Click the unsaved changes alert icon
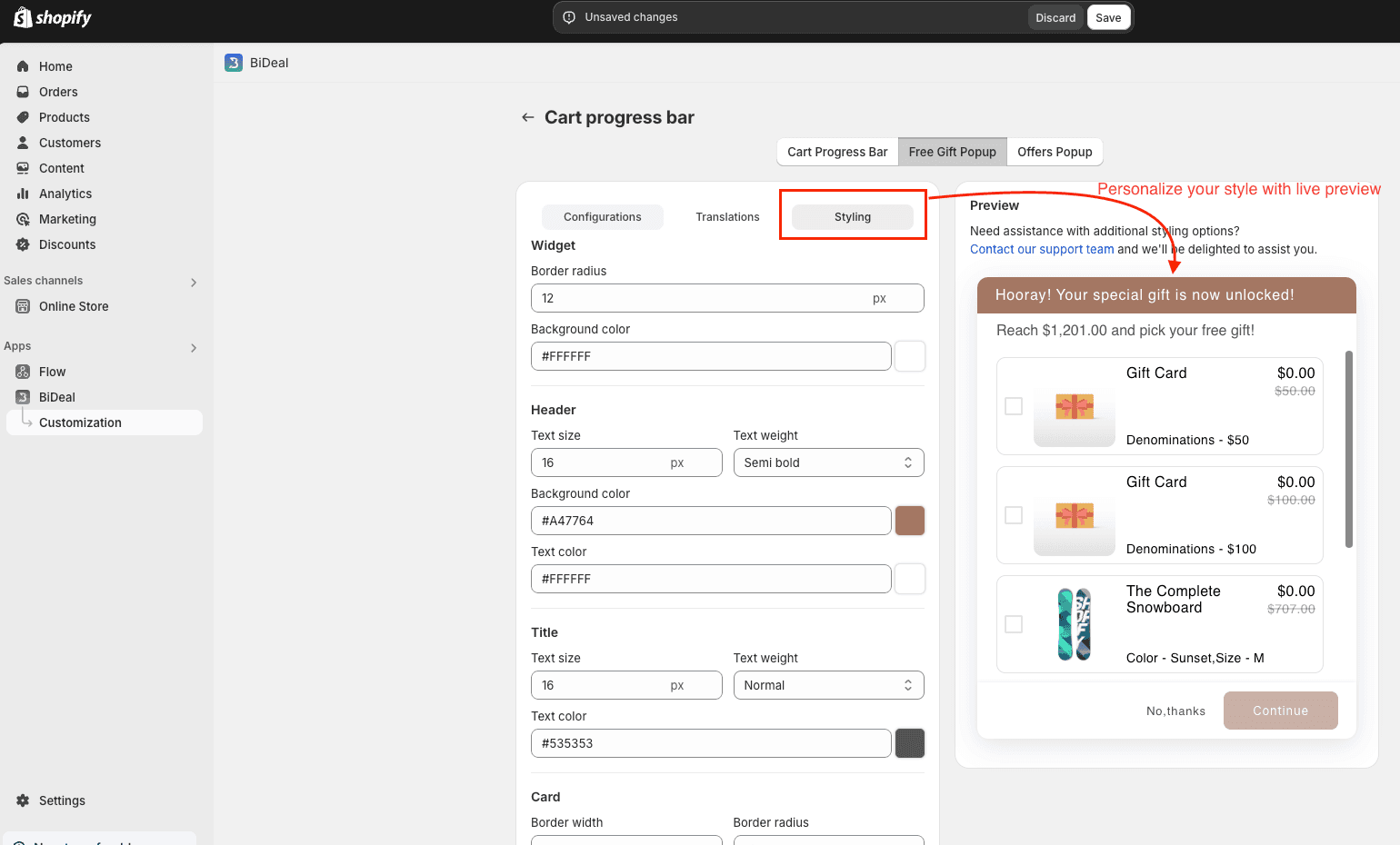 pyautogui.click(x=569, y=17)
